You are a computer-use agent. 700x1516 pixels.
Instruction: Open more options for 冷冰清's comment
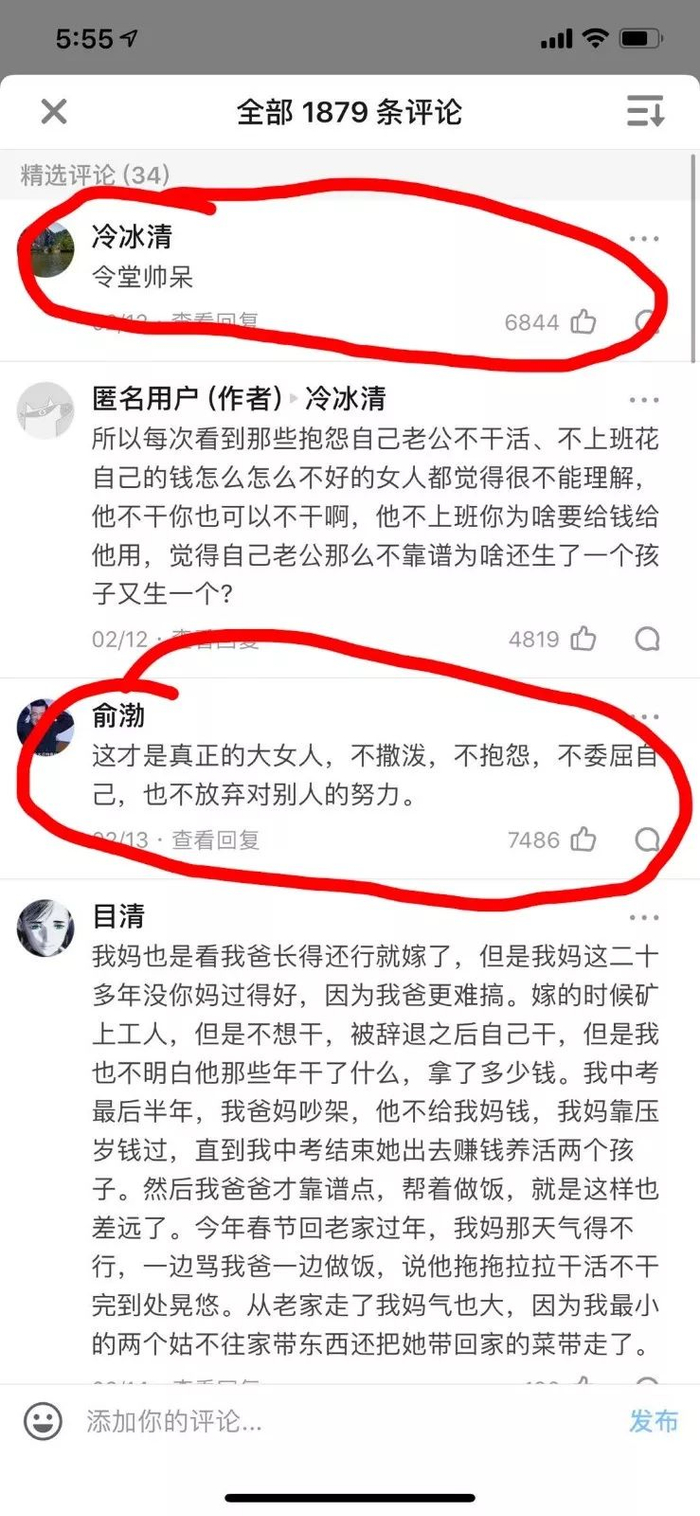click(x=644, y=238)
